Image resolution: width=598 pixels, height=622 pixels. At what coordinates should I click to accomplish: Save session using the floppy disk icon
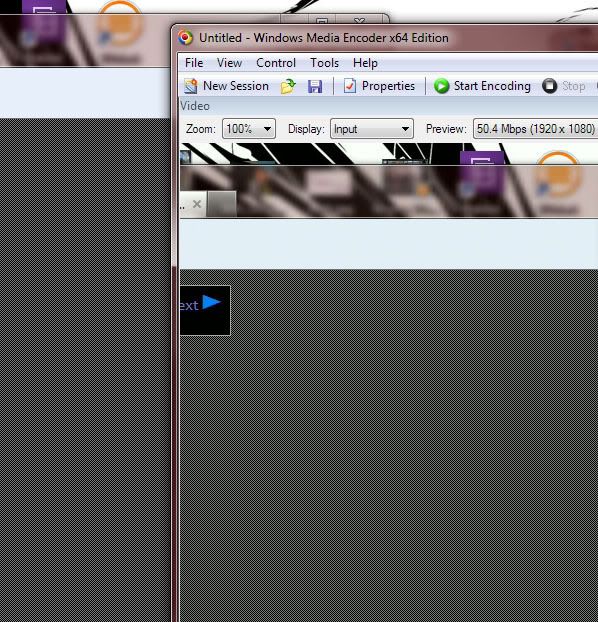315,86
